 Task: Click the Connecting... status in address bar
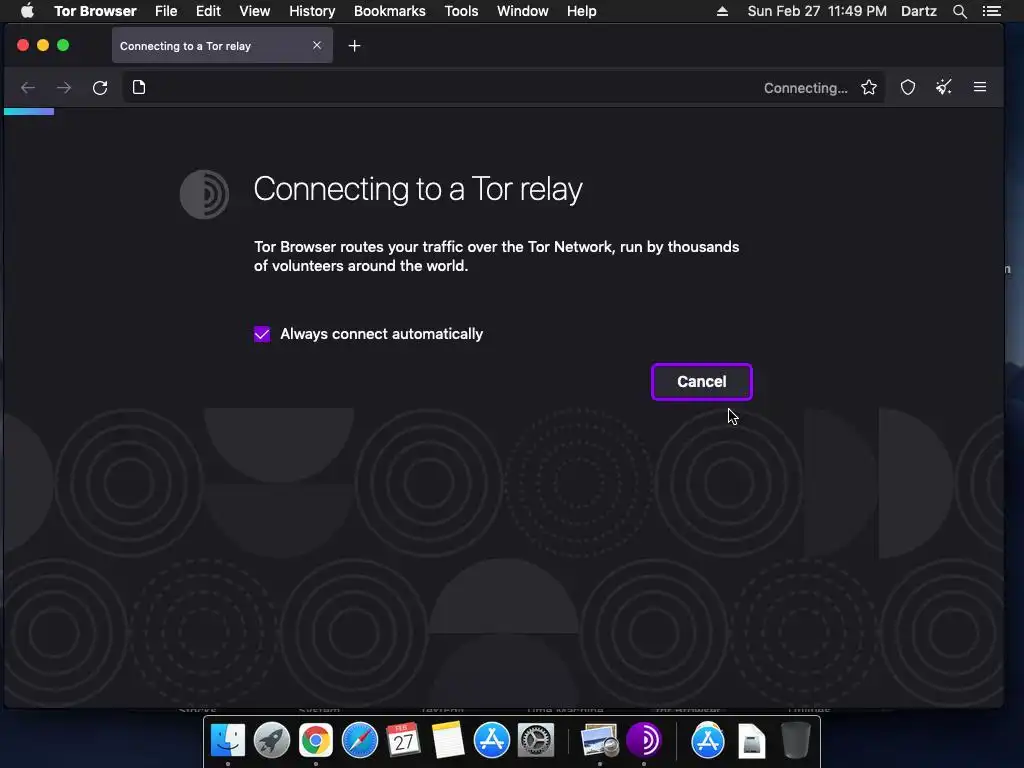click(805, 88)
